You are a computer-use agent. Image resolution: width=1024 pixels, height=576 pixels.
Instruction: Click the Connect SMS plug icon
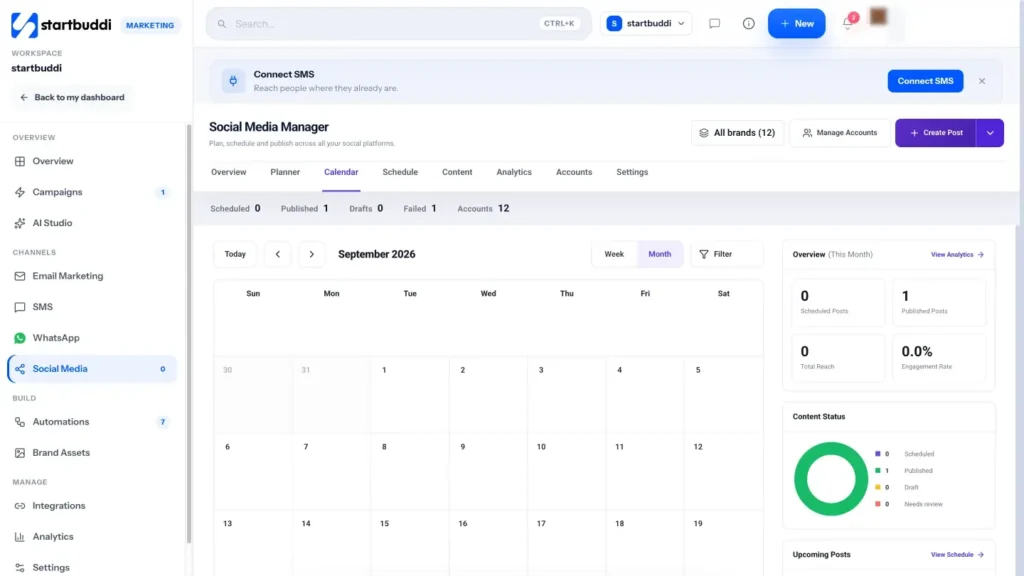(x=233, y=81)
